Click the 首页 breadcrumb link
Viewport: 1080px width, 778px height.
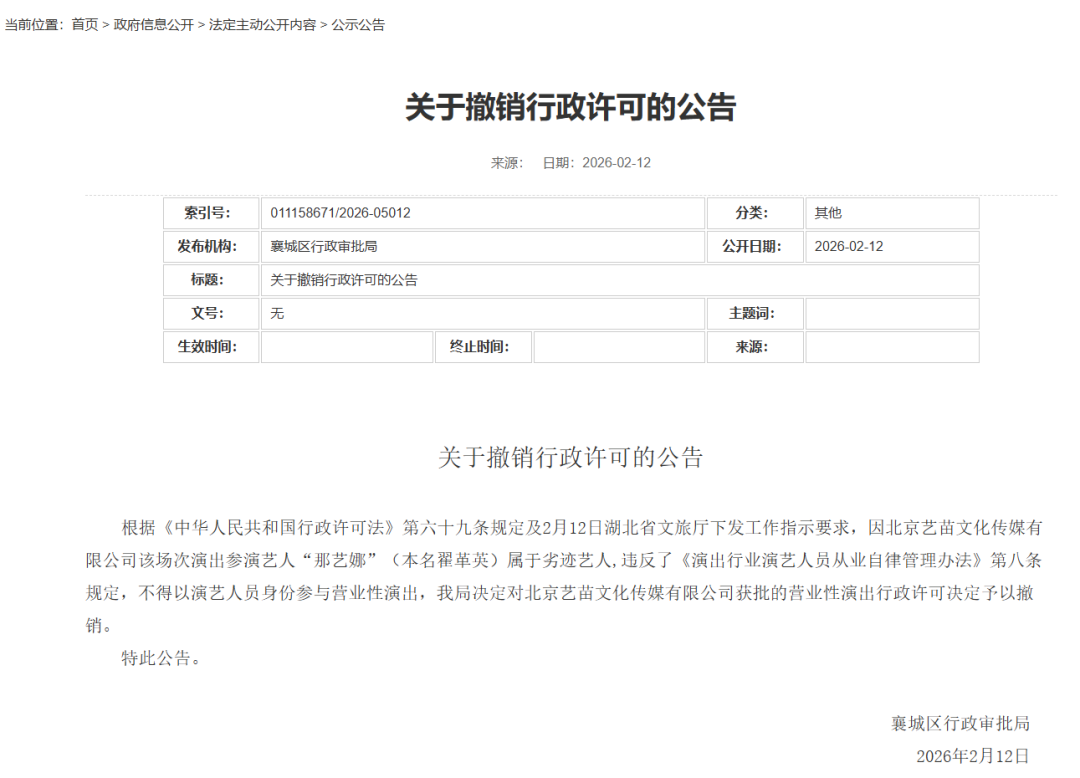[84, 25]
